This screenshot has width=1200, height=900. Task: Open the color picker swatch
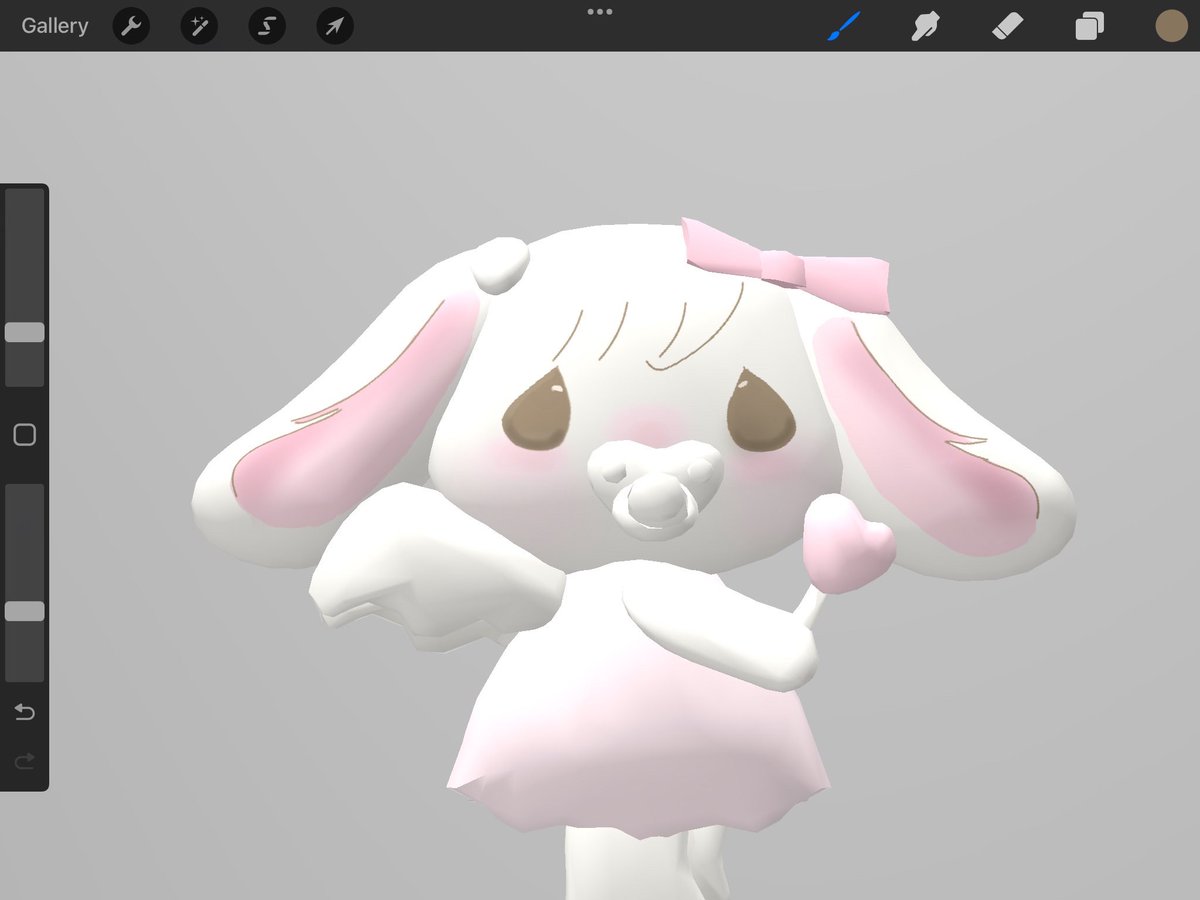coord(1171,26)
